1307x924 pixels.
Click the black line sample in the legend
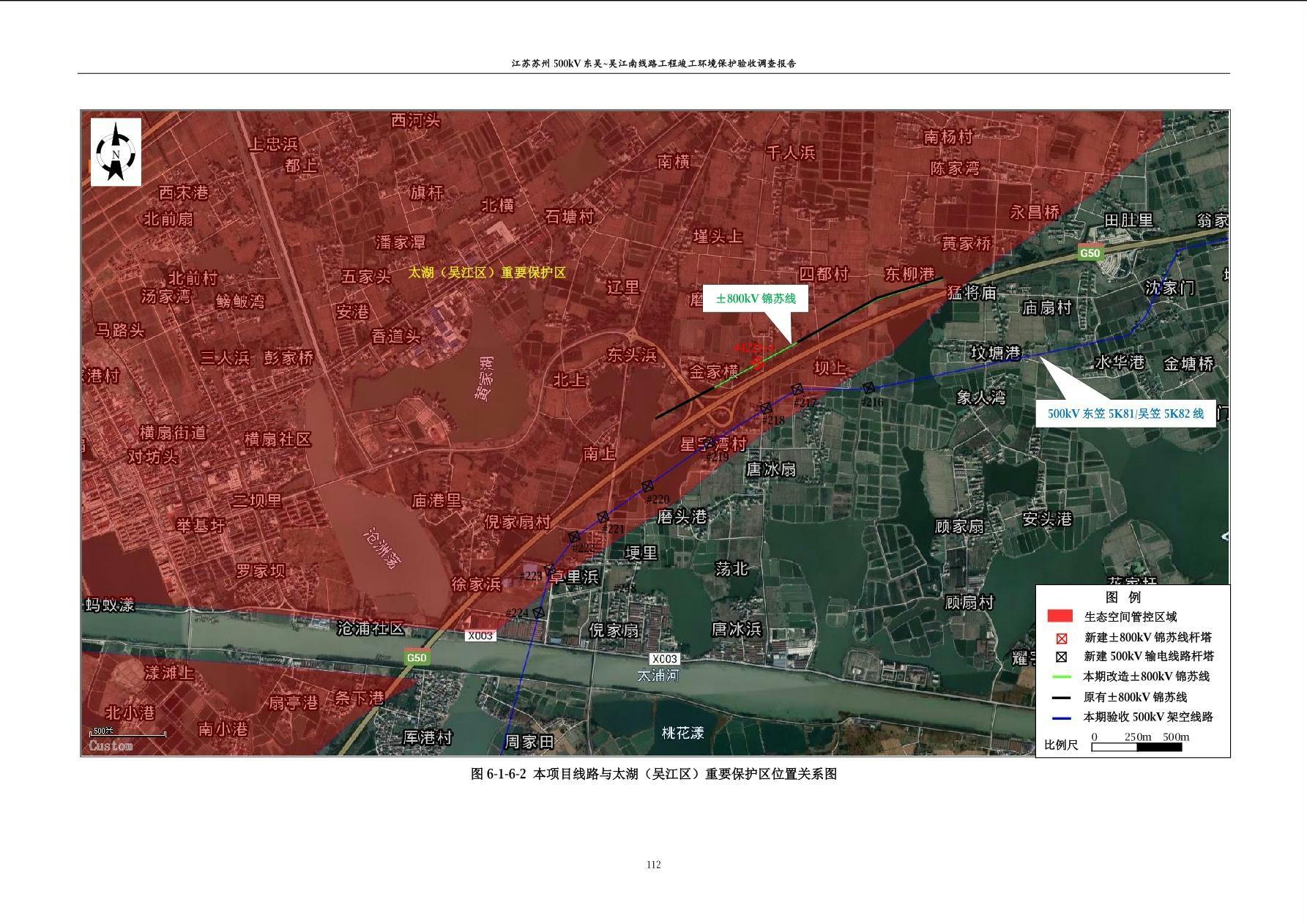(1061, 698)
